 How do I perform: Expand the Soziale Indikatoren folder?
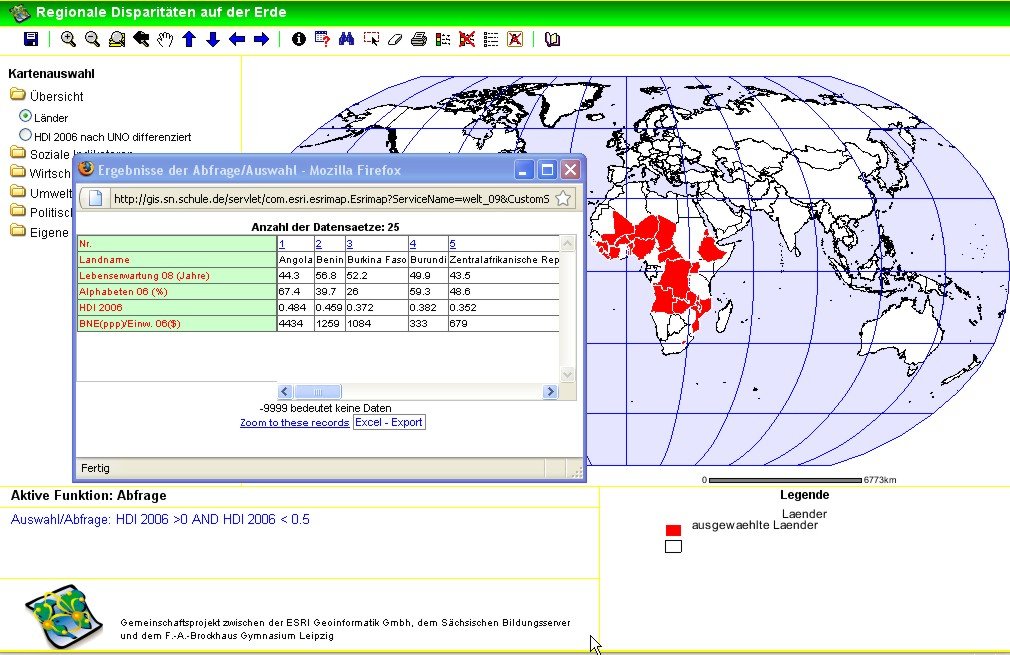pyautogui.click(x=17, y=153)
